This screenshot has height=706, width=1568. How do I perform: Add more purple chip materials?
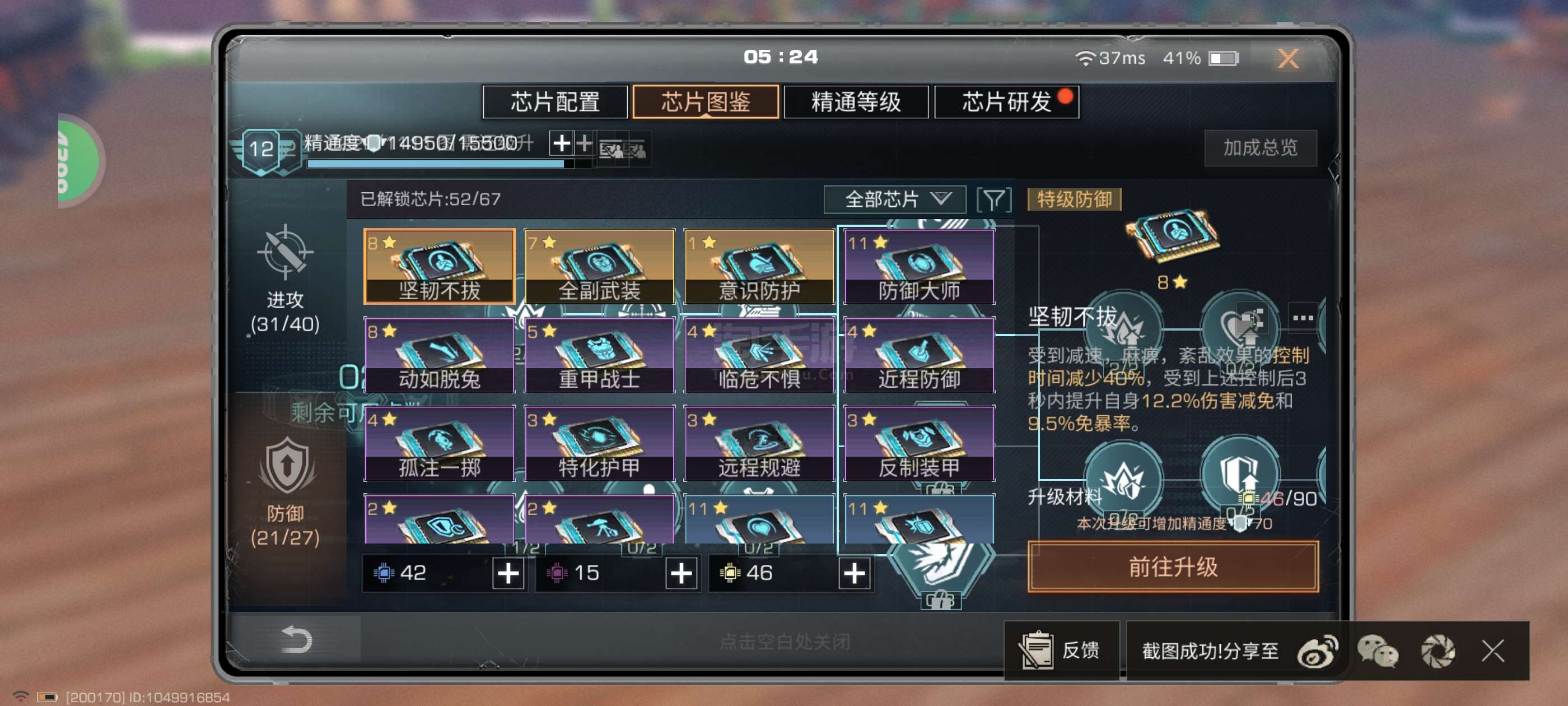pos(681,573)
